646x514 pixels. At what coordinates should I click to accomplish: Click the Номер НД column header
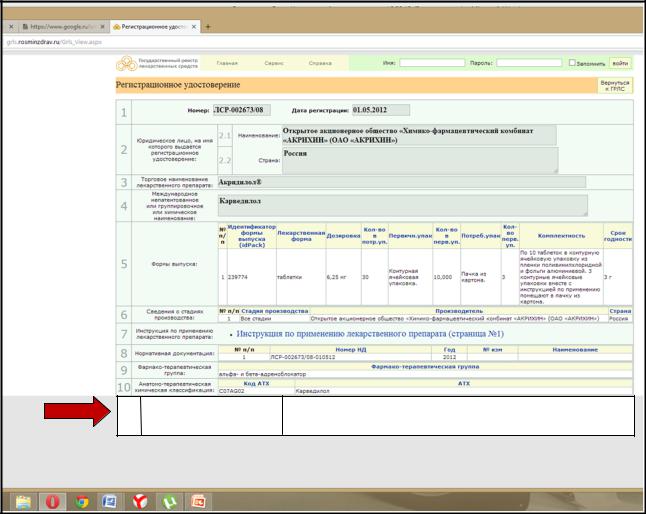point(351,350)
